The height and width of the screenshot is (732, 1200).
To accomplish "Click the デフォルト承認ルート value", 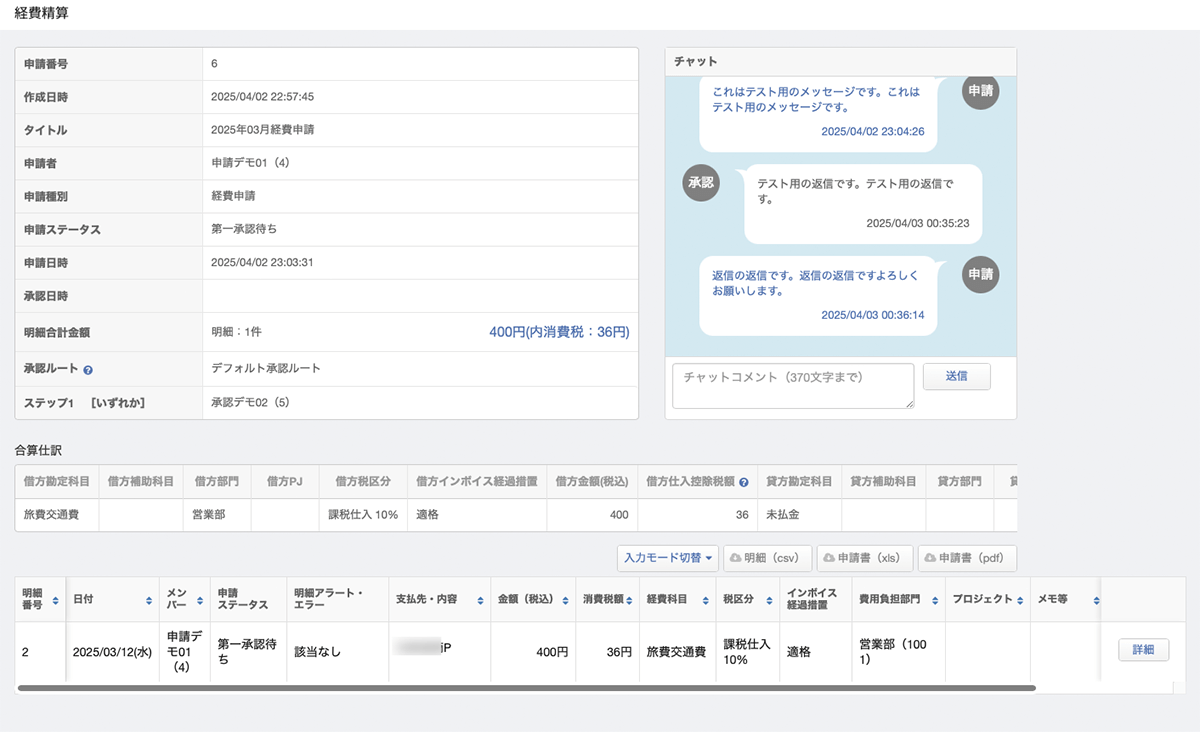I will [266, 368].
